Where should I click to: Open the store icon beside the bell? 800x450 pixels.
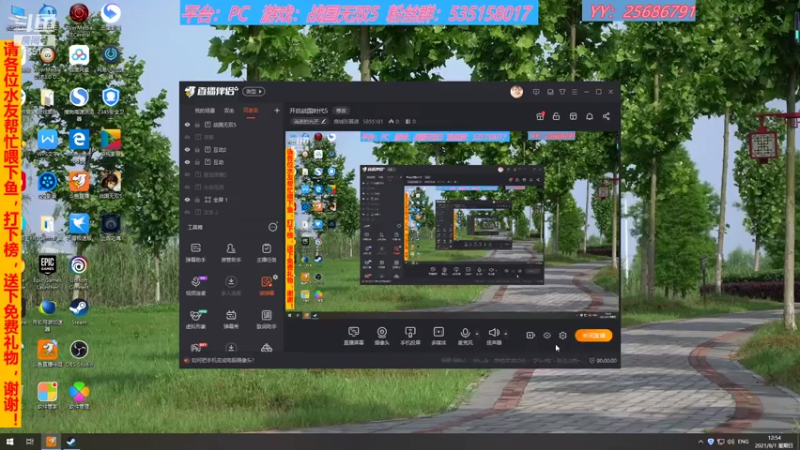573,116
